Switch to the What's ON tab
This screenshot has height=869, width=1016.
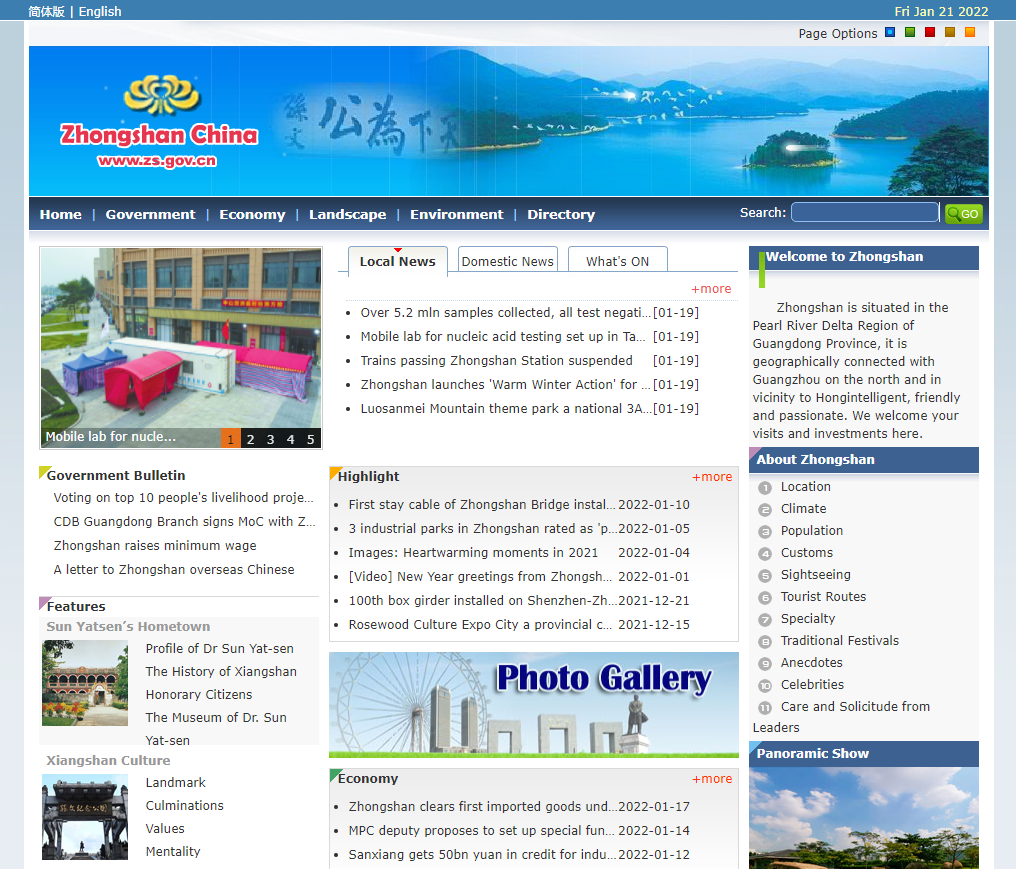tap(618, 261)
